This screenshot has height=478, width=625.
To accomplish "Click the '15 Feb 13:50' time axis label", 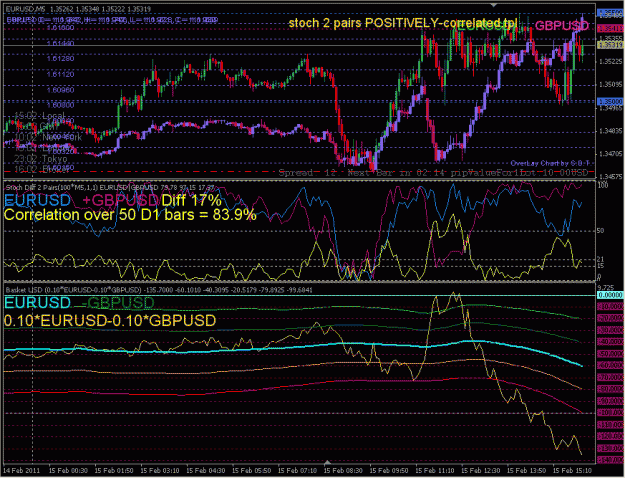I will point(525,470).
